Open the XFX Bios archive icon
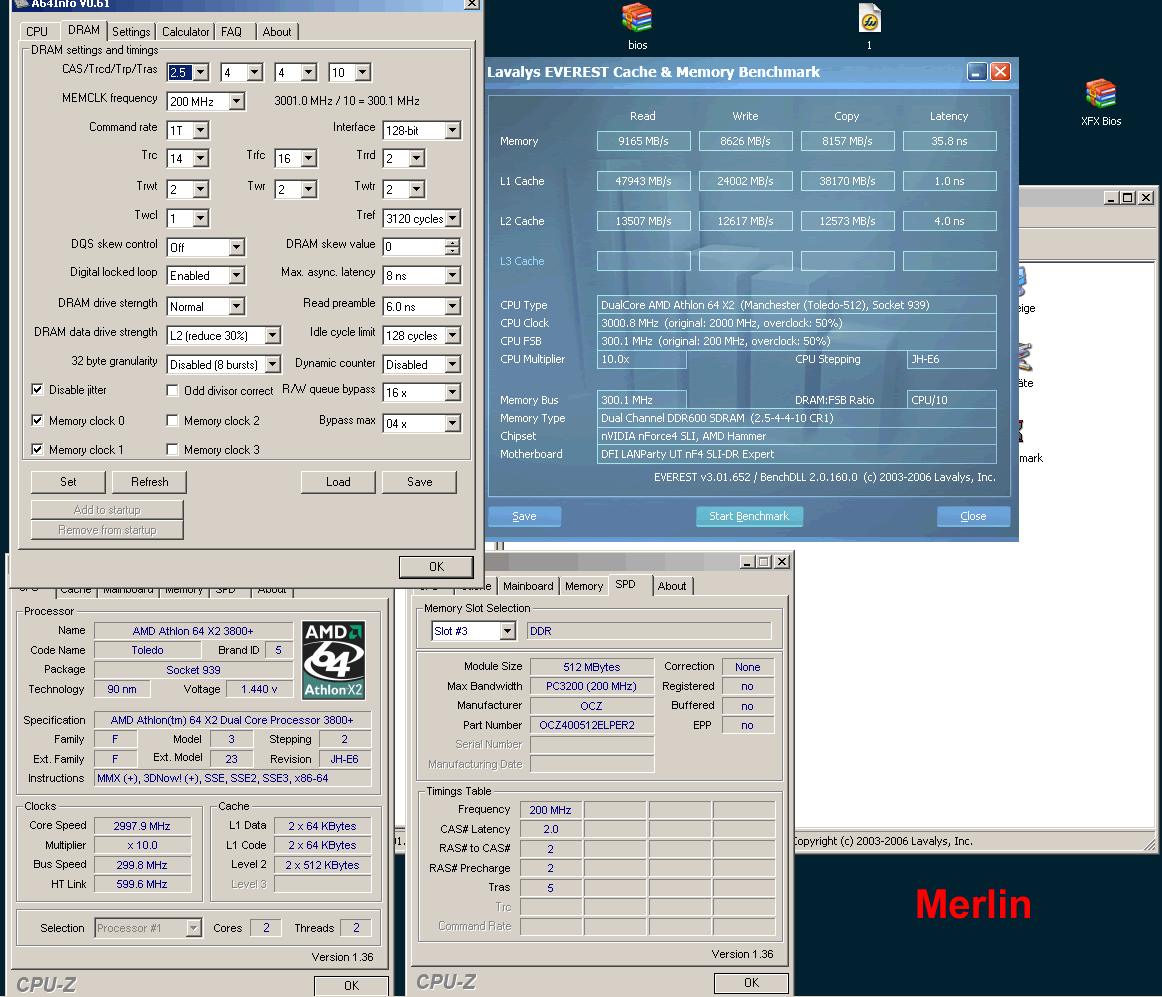 click(1100, 102)
